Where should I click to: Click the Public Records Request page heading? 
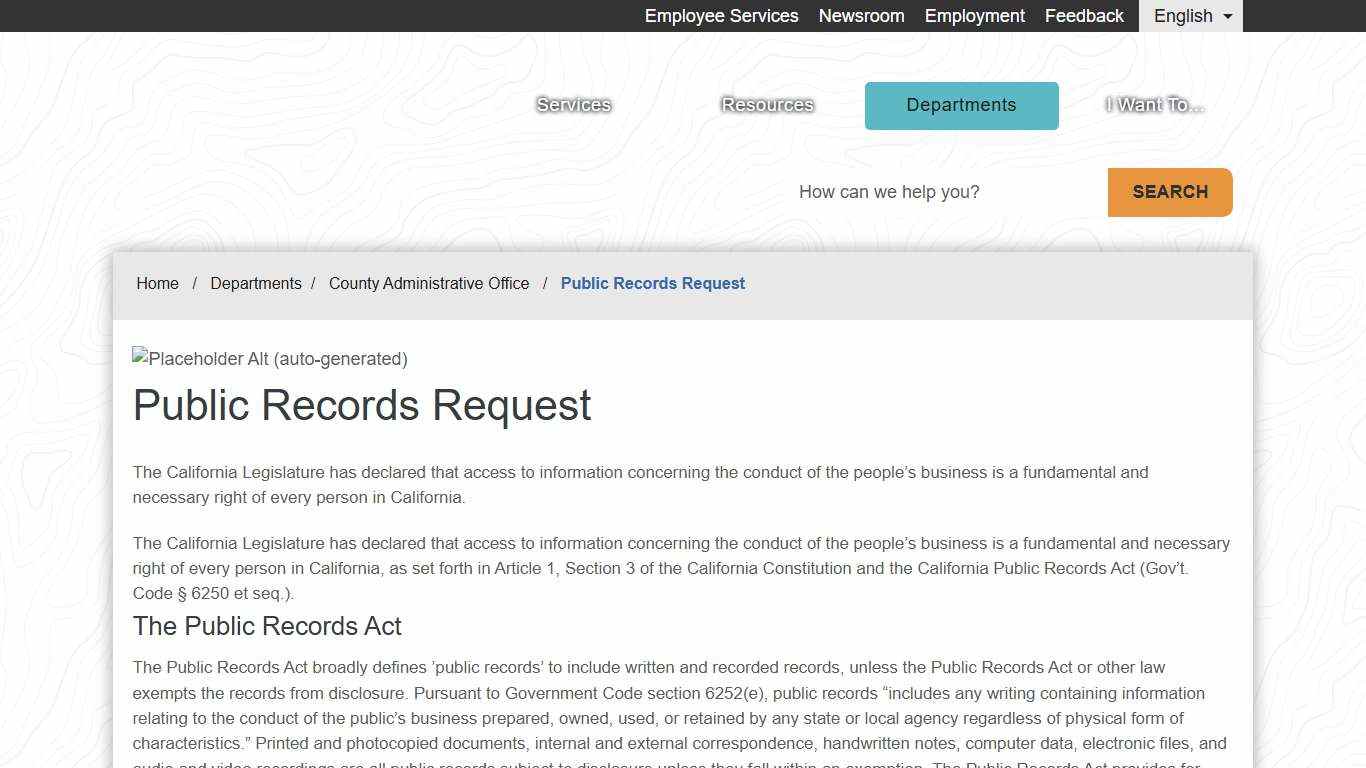pyautogui.click(x=362, y=405)
